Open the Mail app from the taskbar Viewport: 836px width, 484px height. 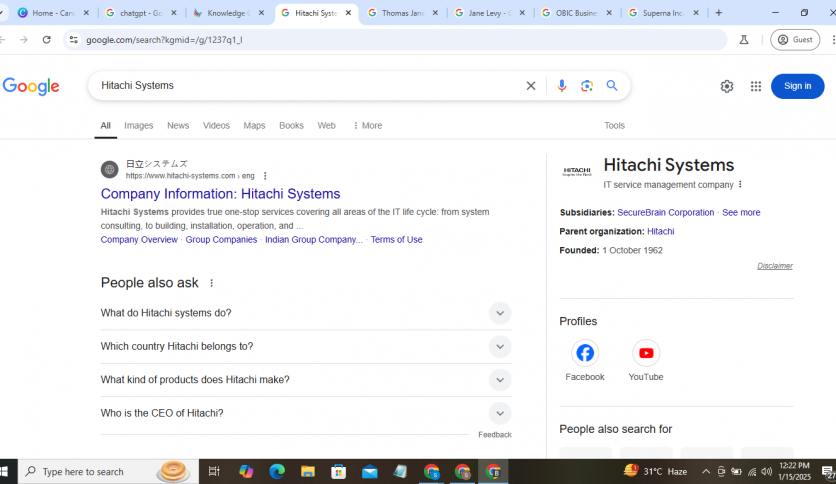tap(369, 471)
